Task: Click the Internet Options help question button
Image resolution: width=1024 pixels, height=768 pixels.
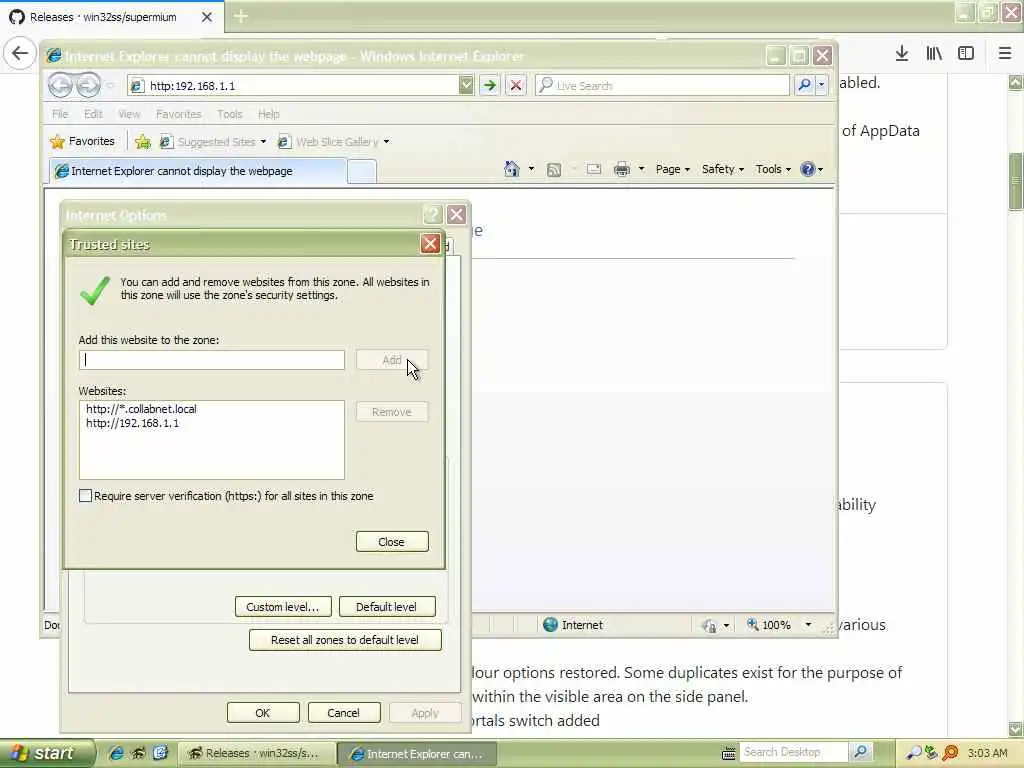Action: [432, 215]
